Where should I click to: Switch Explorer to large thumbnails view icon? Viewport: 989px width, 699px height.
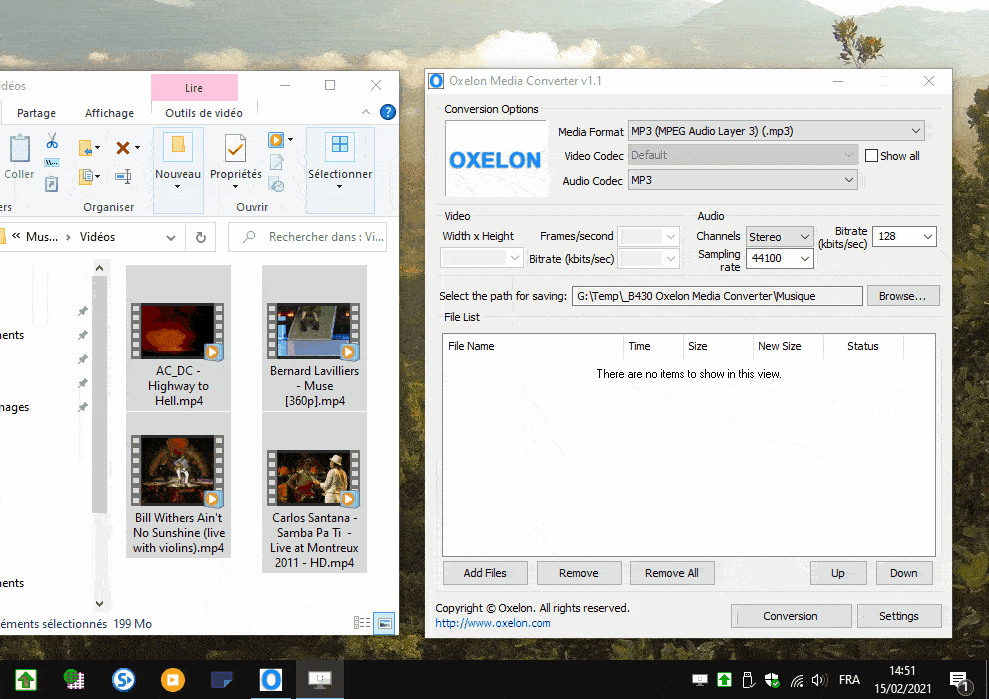click(x=385, y=623)
